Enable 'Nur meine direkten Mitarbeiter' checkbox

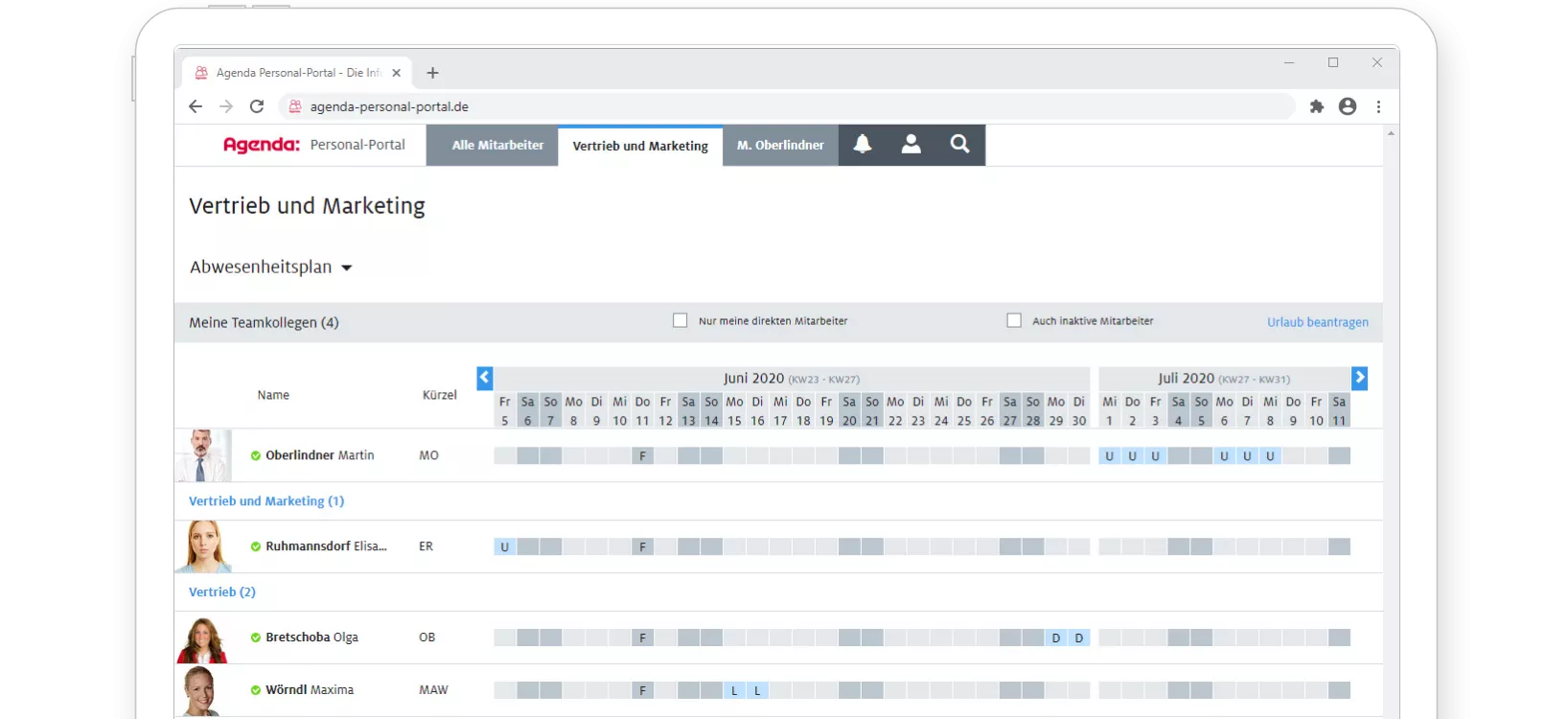[x=680, y=321]
